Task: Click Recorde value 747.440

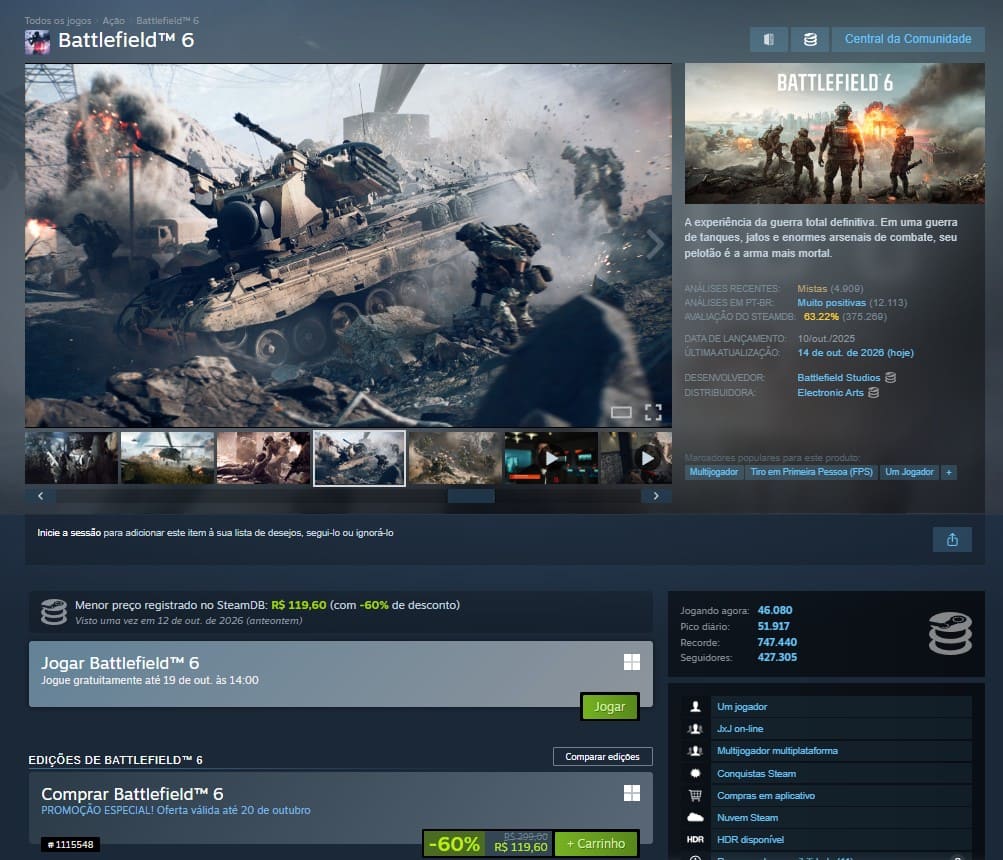Action: click(x=777, y=642)
